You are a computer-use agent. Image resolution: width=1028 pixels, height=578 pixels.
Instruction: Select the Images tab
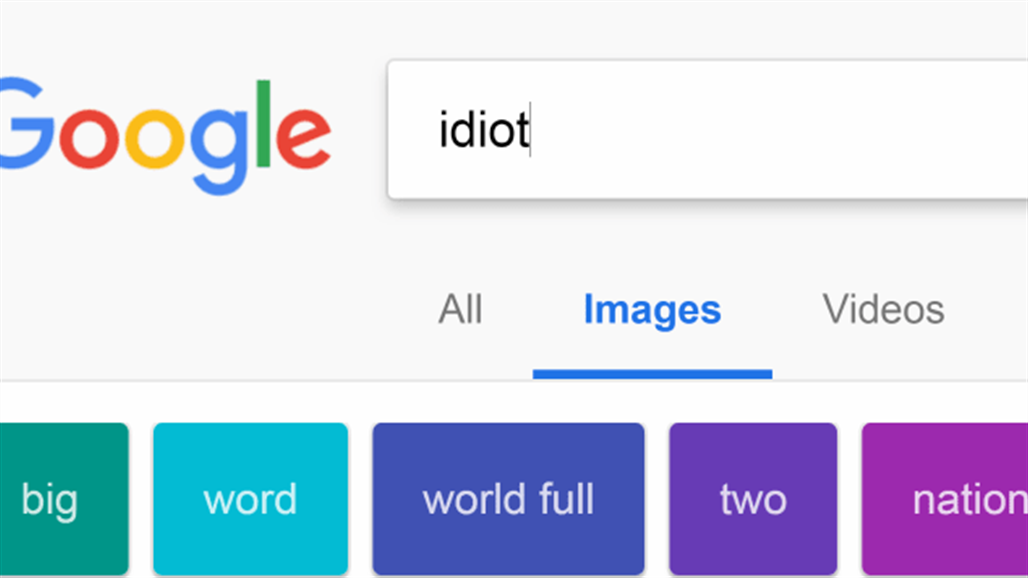tap(652, 310)
